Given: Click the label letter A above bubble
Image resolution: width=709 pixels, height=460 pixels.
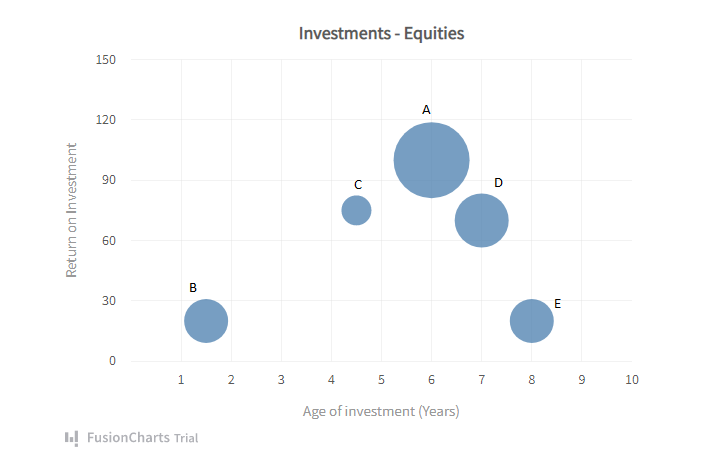Looking at the screenshot, I should coord(426,109).
